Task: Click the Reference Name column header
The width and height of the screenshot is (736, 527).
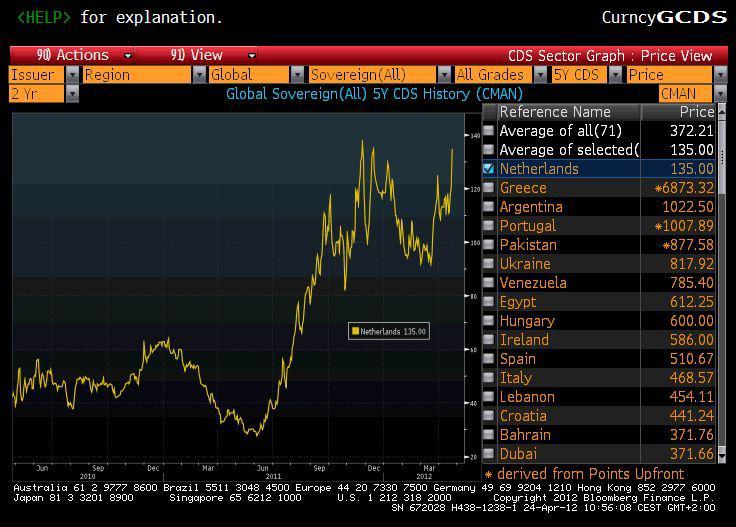Action: click(569, 112)
